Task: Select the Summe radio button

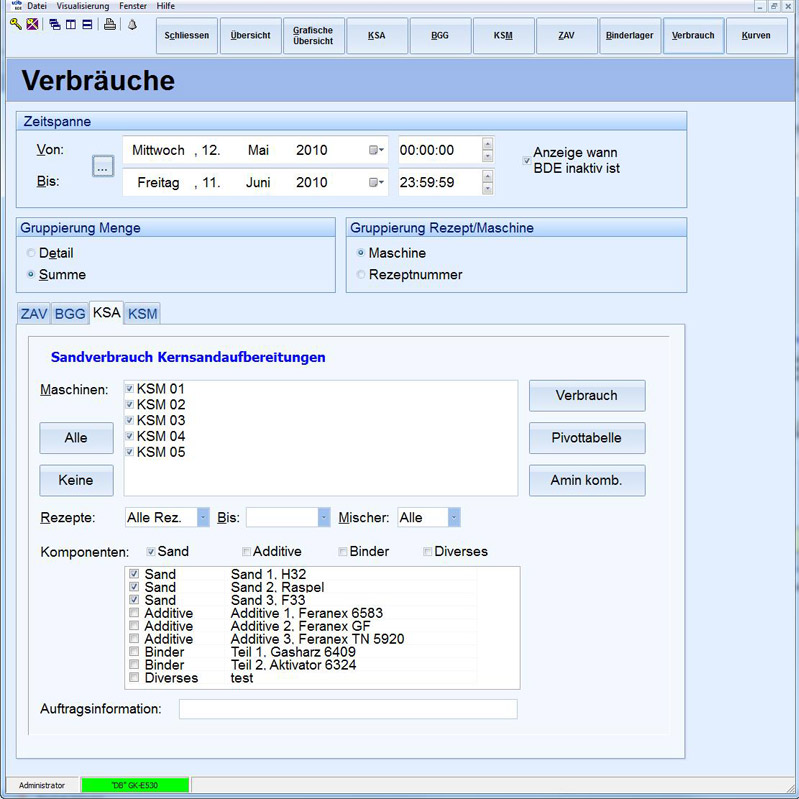Action: 31,274
